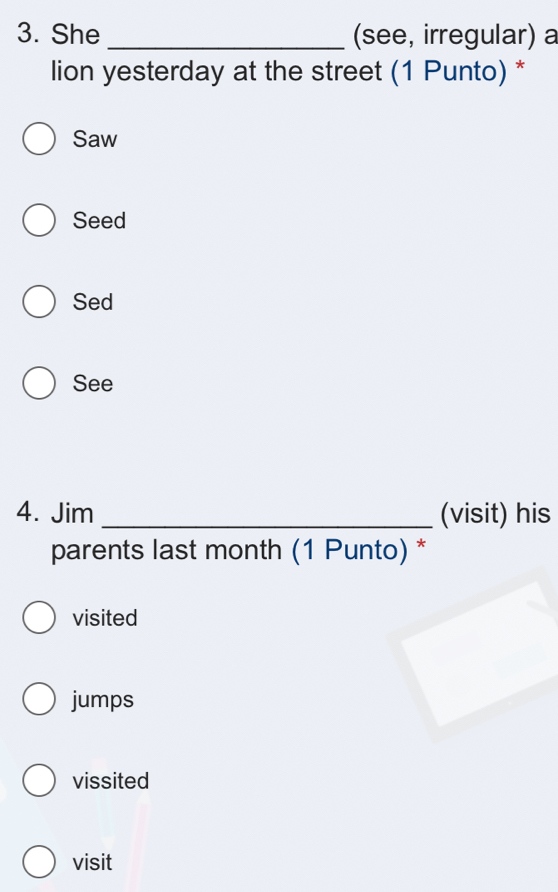The image size is (558, 892).
Task: Pick the "Sed" radio option
Action: coord(39,302)
